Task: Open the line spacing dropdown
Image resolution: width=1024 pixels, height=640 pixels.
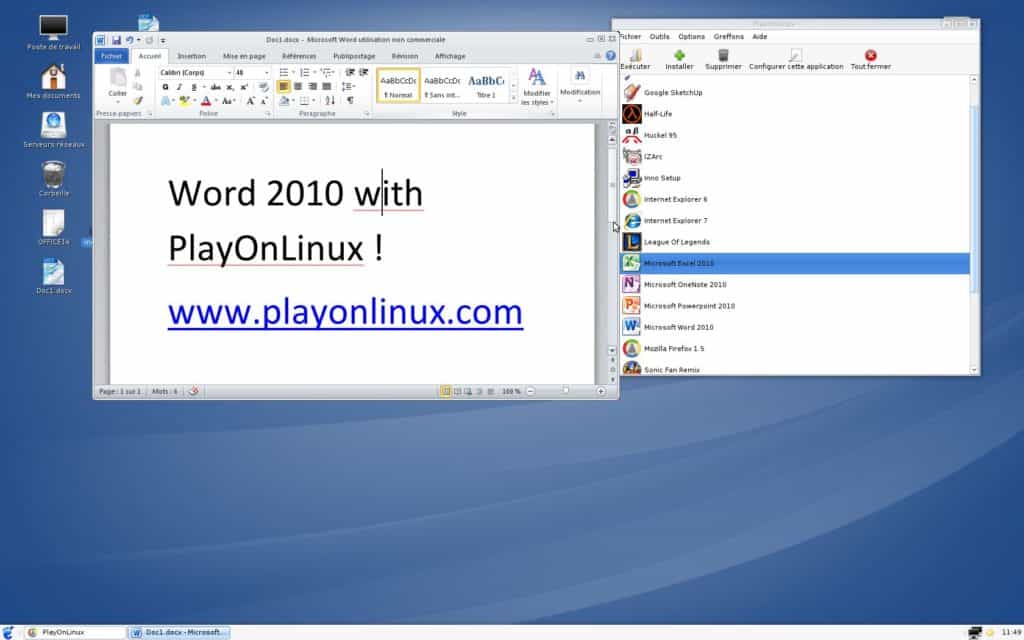Action: pyautogui.click(x=348, y=86)
